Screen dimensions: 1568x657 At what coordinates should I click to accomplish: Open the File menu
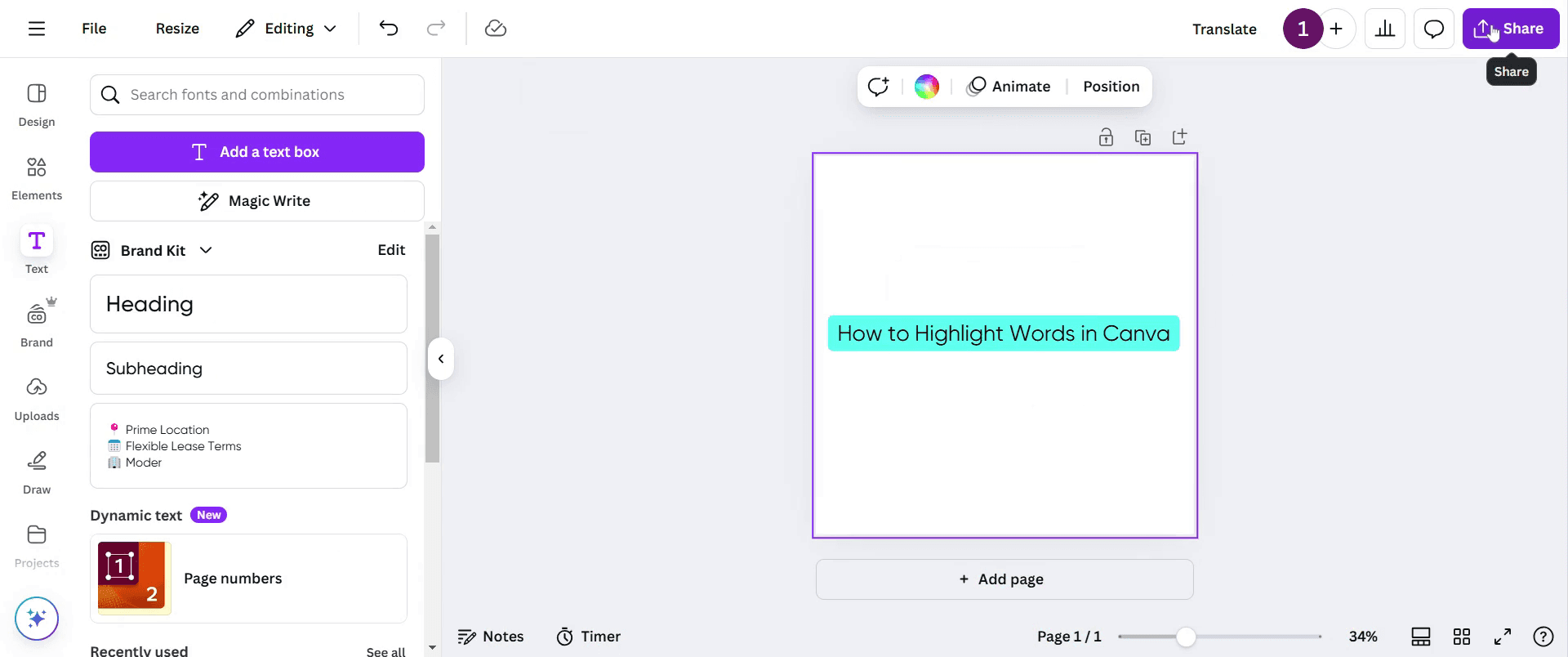point(94,29)
